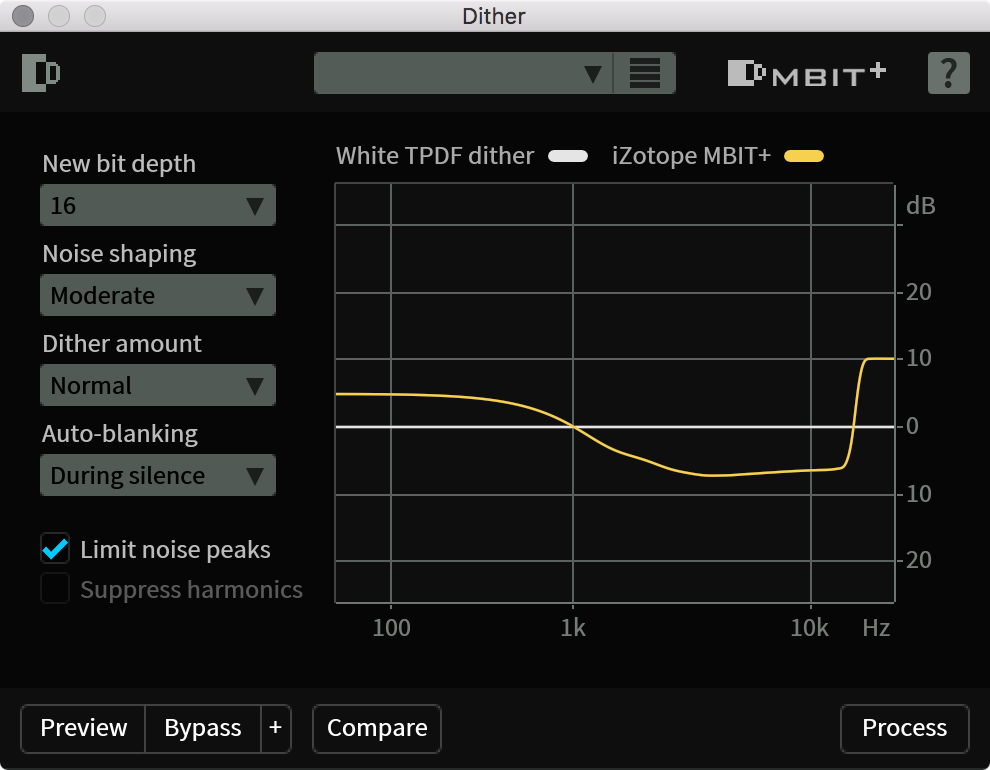The image size is (990, 770).
Task: Open help with the question mark button
Action: pyautogui.click(x=948, y=73)
